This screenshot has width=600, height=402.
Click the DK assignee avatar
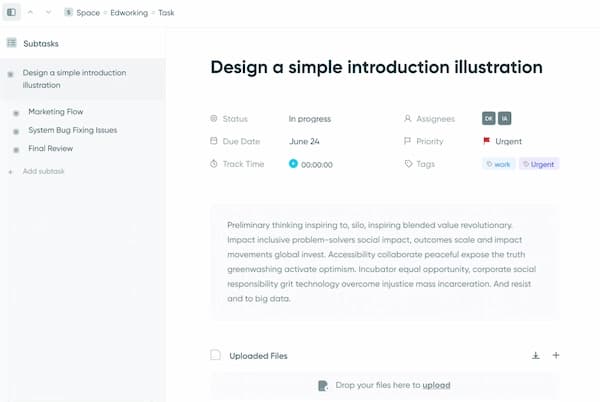click(x=488, y=119)
